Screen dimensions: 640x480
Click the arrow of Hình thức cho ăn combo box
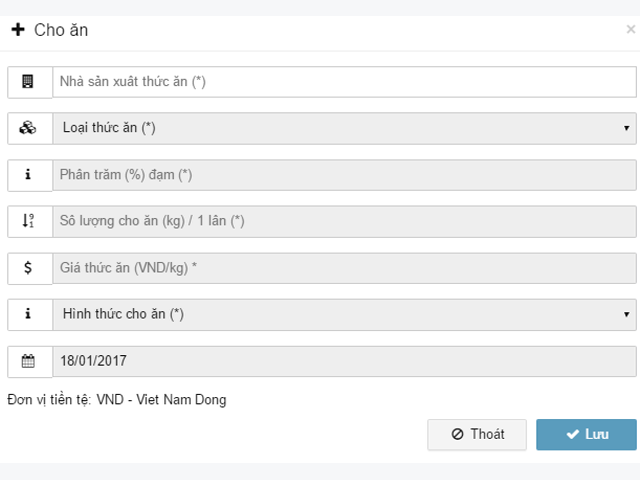626,314
